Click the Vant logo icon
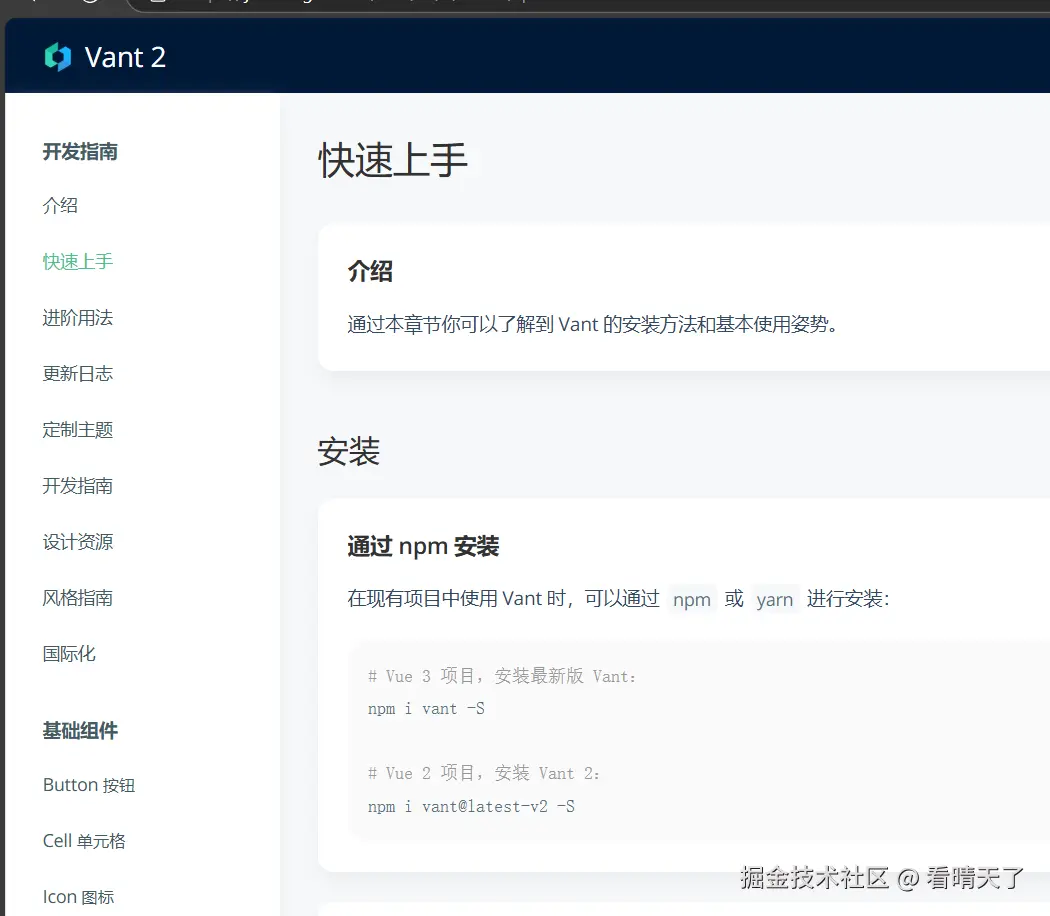The height and width of the screenshot is (916, 1050). point(58,57)
